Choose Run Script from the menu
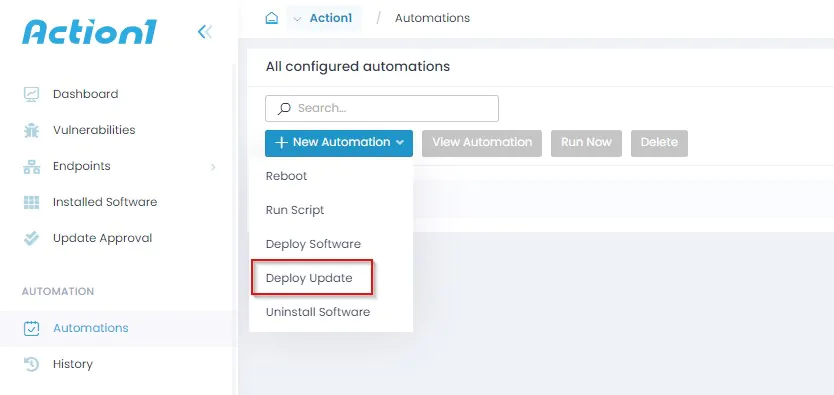Screen dimensions: 834x395 pyautogui.click(x=295, y=210)
